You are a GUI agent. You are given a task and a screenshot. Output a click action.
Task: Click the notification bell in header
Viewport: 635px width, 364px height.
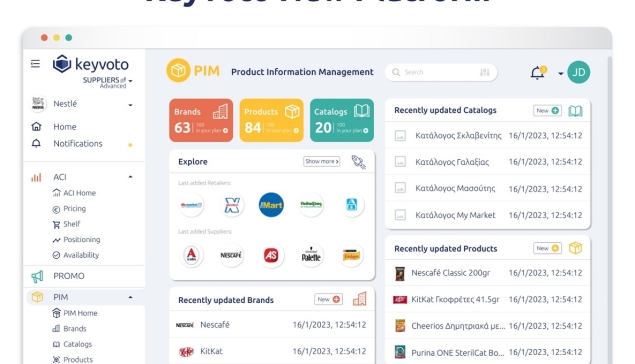pyautogui.click(x=538, y=73)
